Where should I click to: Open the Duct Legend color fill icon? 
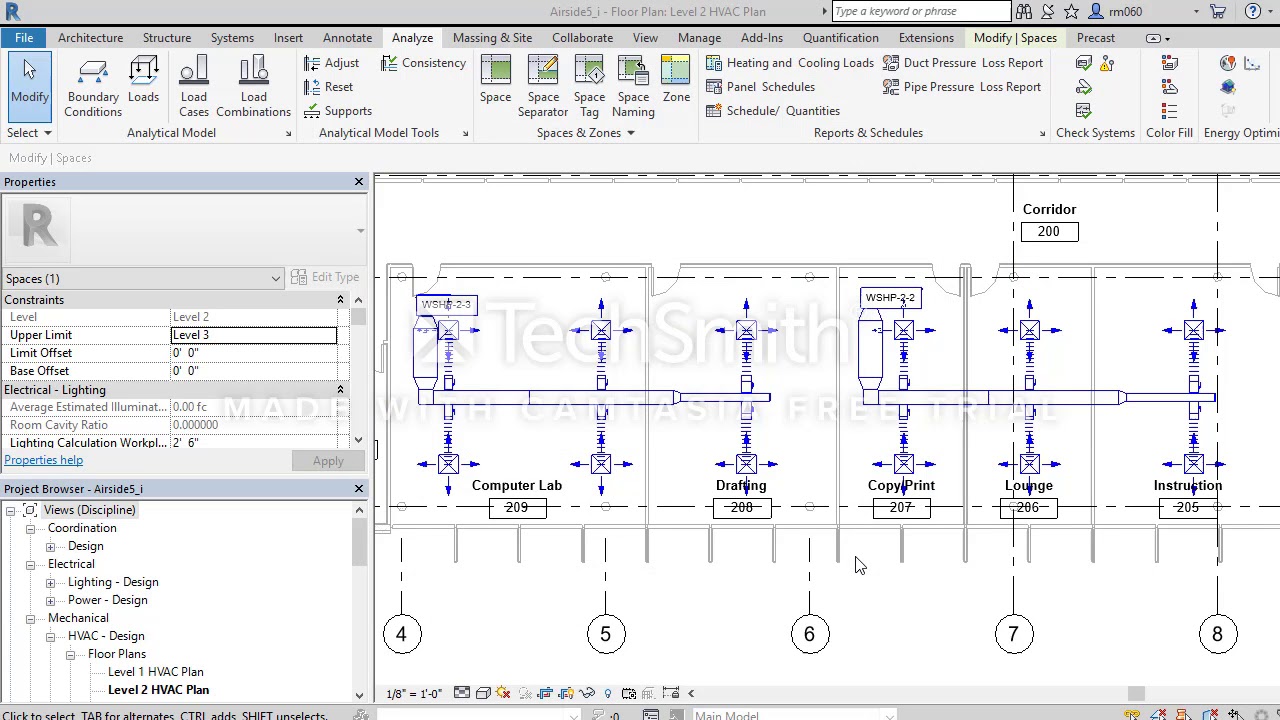pyautogui.click(x=1169, y=63)
